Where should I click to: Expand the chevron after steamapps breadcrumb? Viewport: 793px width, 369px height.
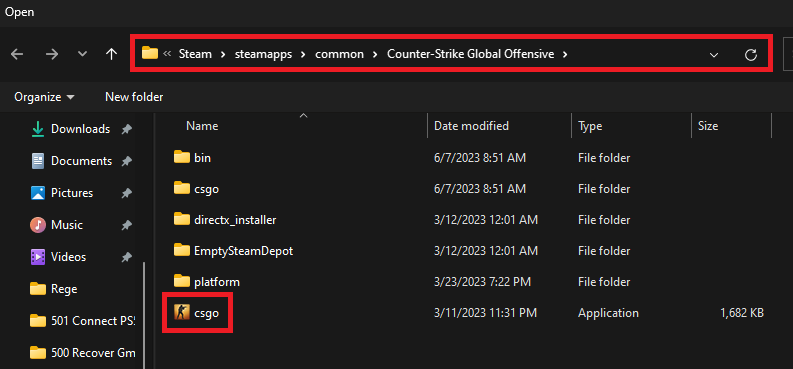303,54
